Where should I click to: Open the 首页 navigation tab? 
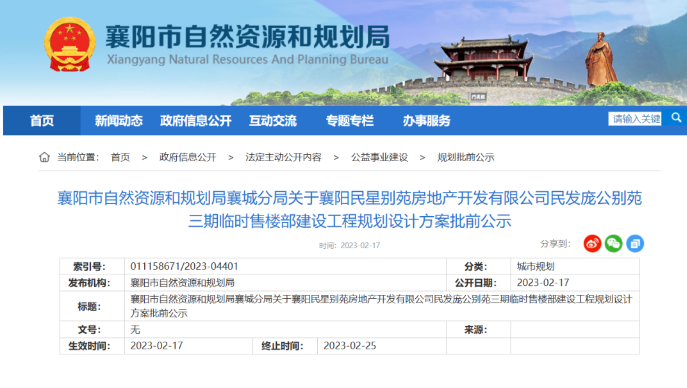coord(42,120)
